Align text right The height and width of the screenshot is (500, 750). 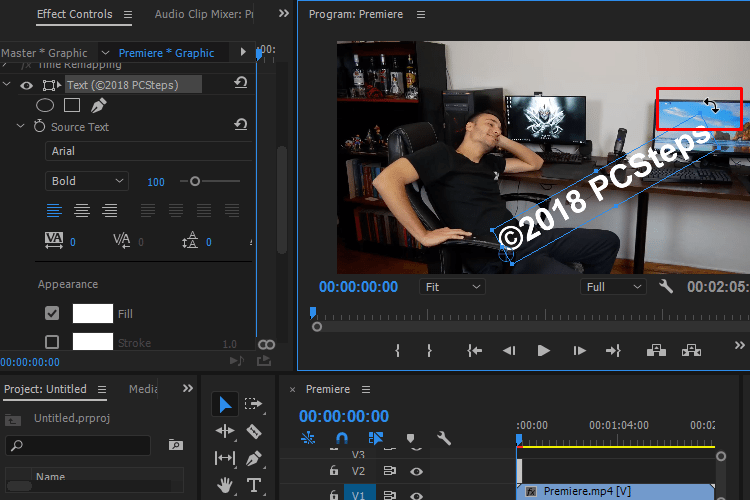(x=110, y=210)
